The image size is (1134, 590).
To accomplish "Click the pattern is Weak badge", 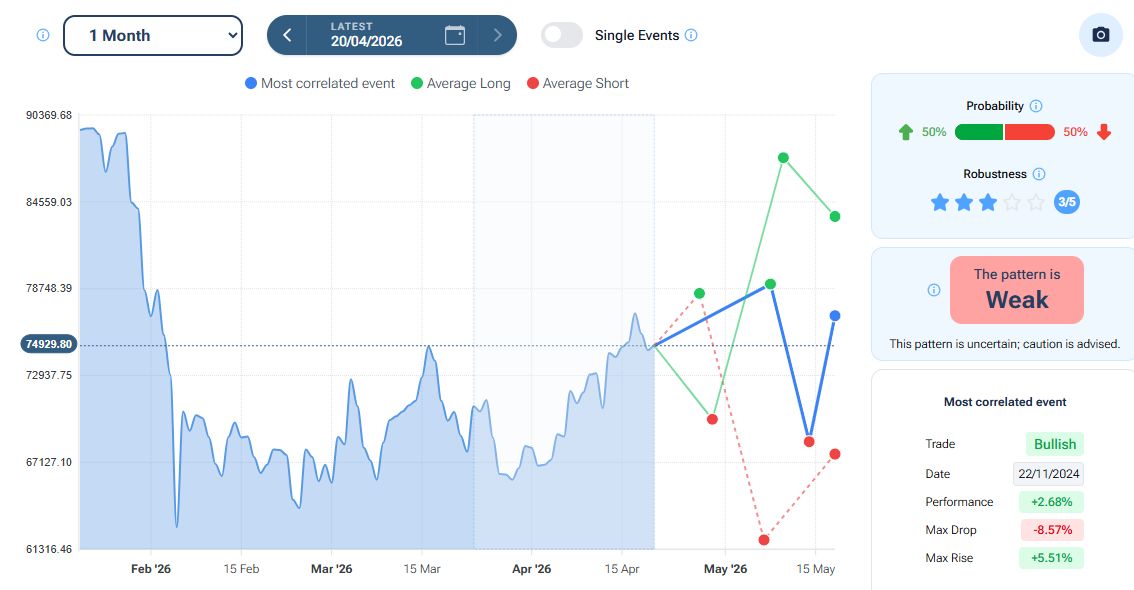I will (x=1016, y=290).
